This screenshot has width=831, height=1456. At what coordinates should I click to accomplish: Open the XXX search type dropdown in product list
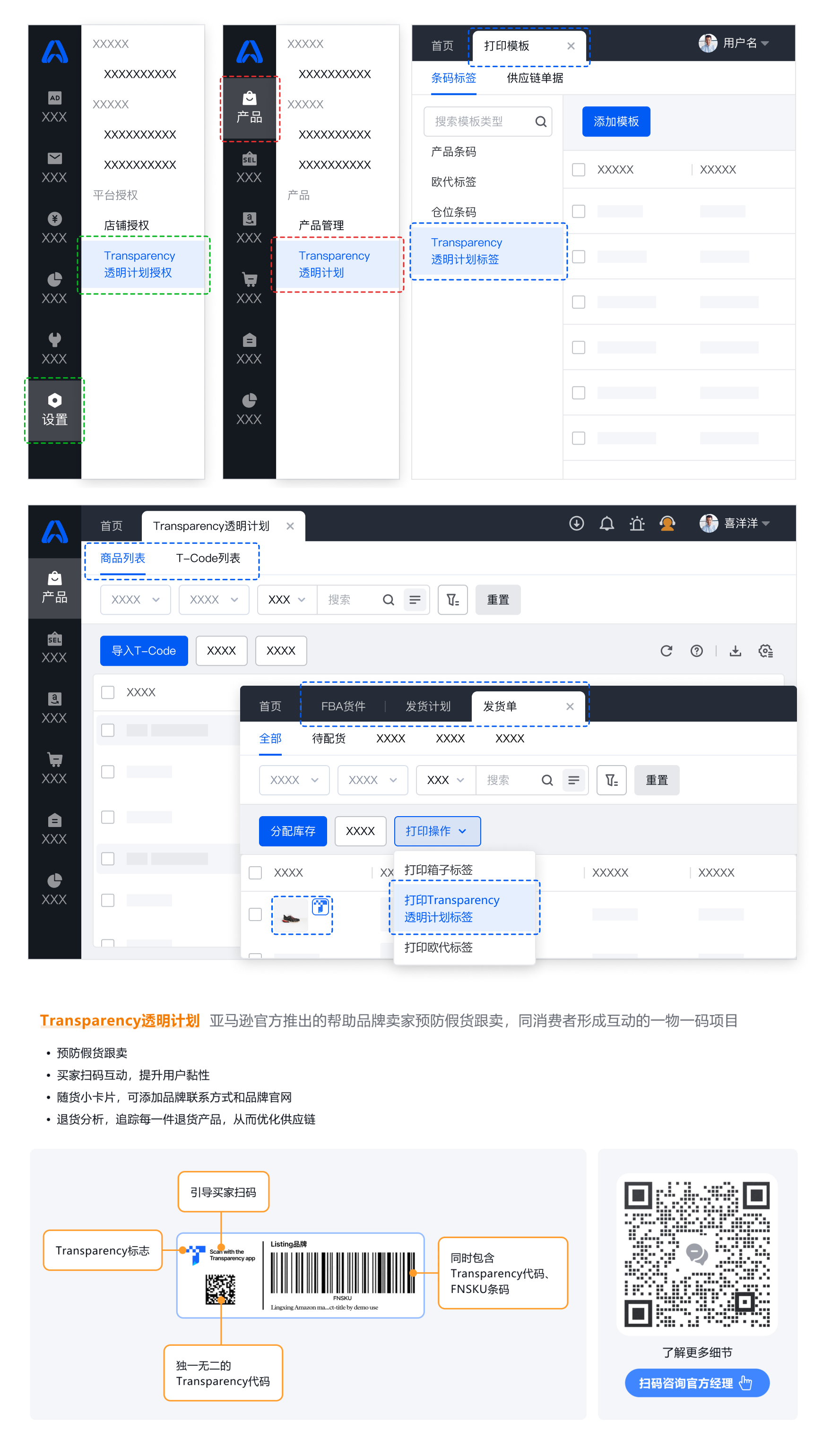click(x=287, y=600)
